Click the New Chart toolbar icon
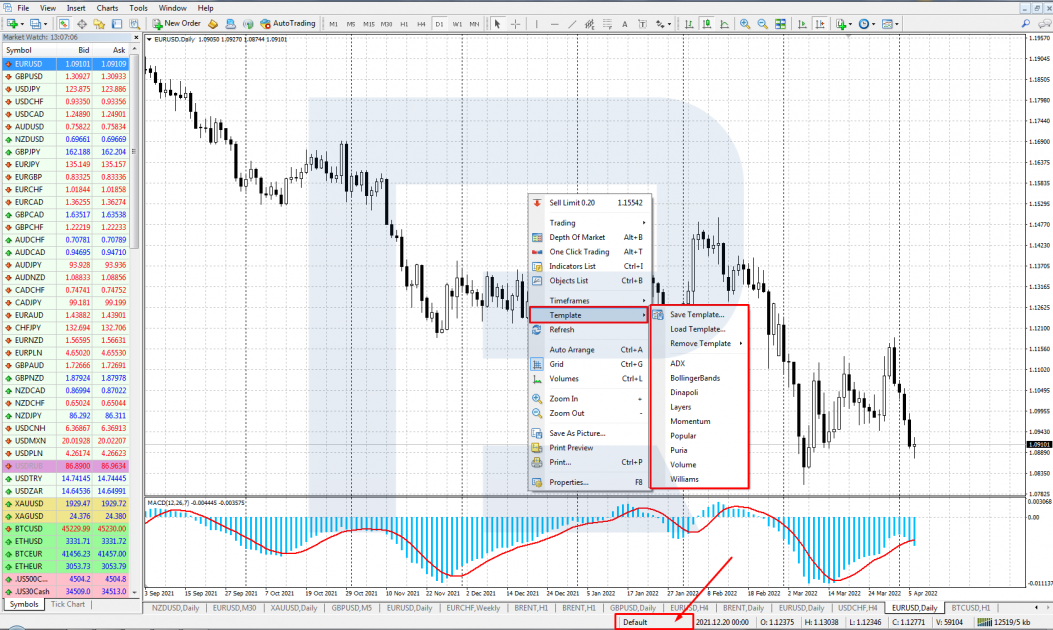The height and width of the screenshot is (630, 1053). (x=11, y=24)
